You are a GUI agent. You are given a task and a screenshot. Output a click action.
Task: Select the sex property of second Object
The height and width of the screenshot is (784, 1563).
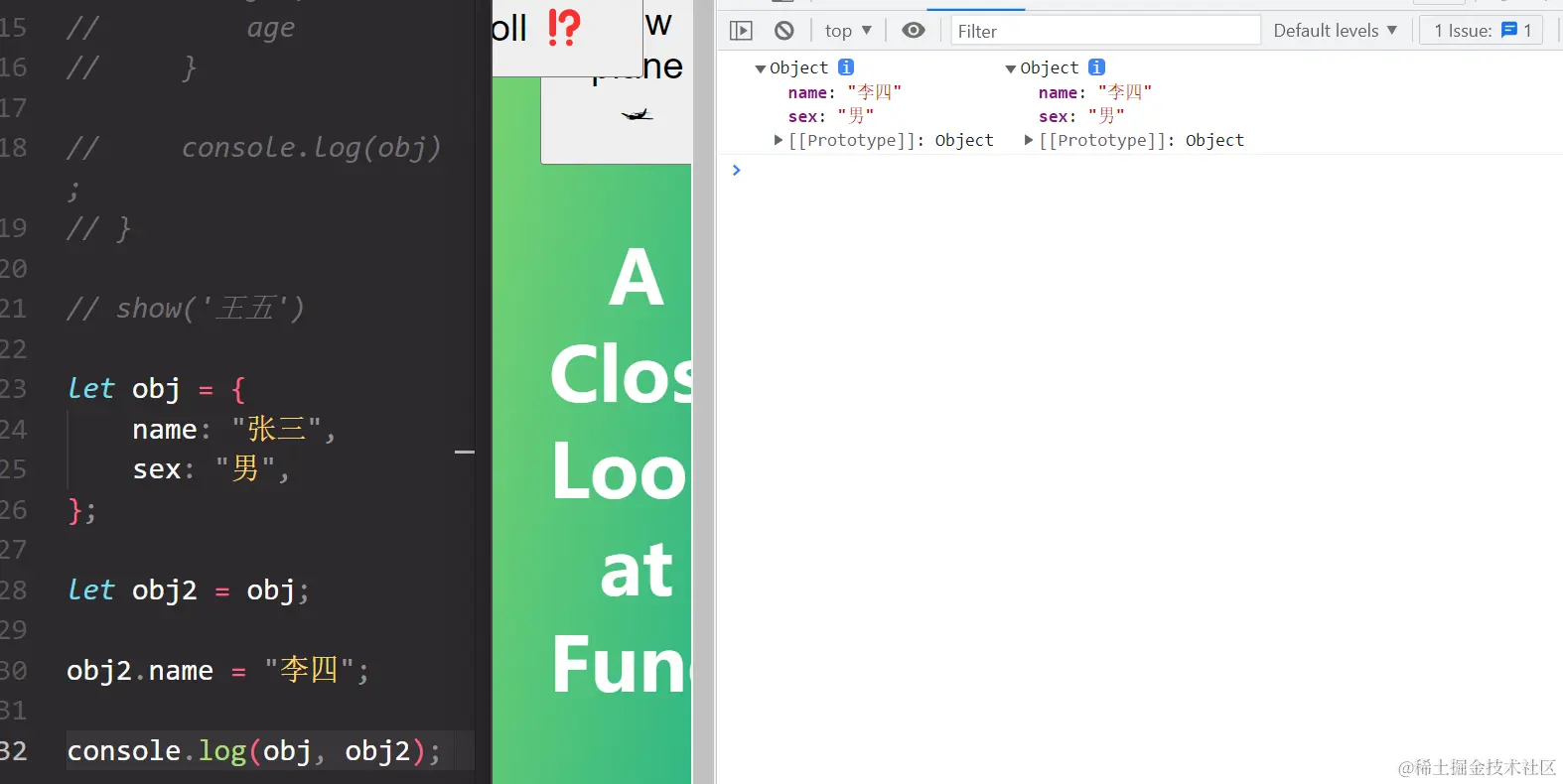click(x=1080, y=116)
